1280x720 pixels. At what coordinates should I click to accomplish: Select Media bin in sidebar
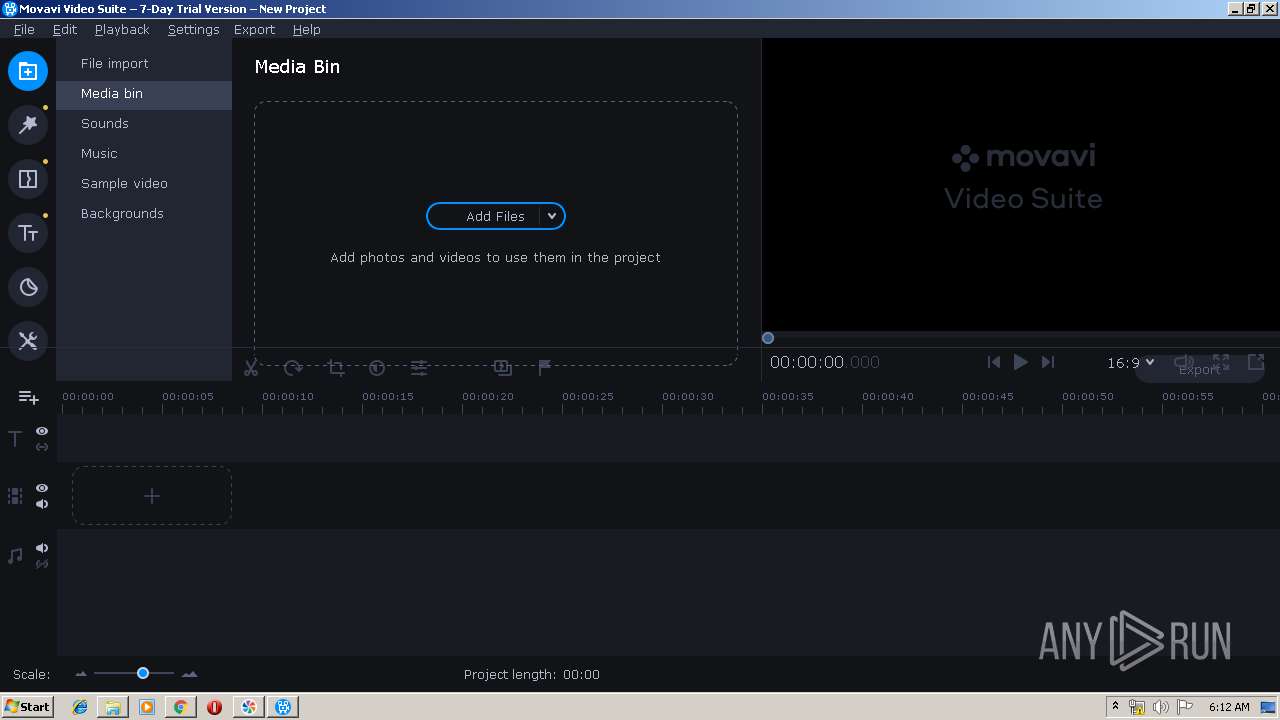click(144, 93)
